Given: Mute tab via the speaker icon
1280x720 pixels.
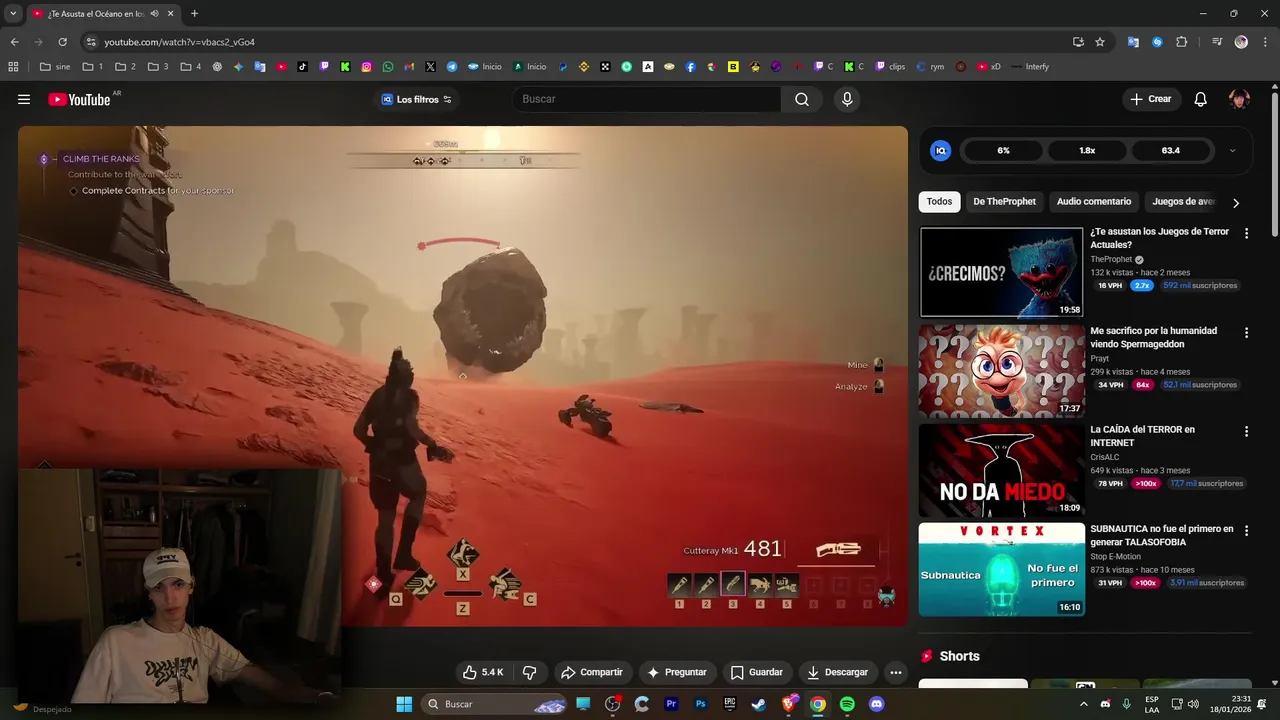Looking at the screenshot, I should (x=154, y=13).
